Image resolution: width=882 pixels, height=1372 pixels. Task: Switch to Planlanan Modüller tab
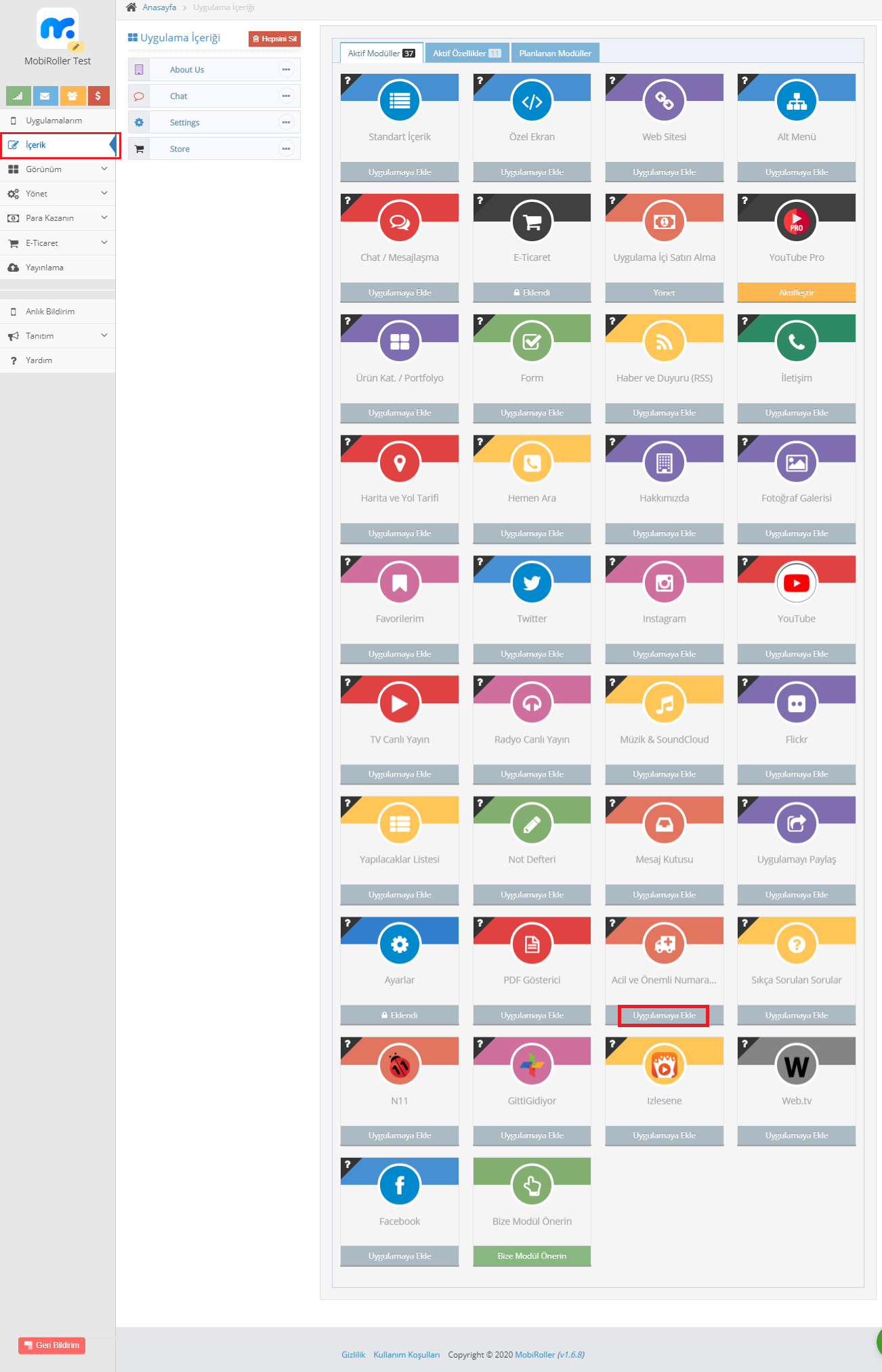(x=555, y=54)
